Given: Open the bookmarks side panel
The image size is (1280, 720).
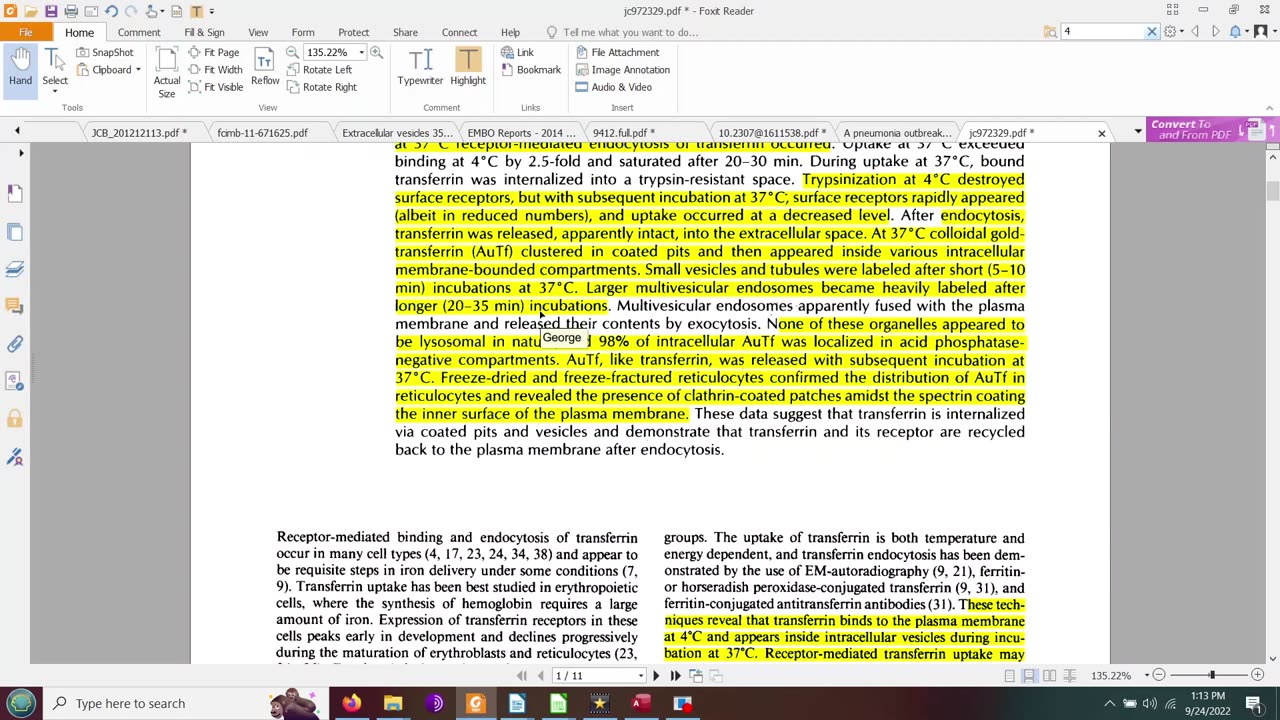Looking at the screenshot, I should click(15, 193).
